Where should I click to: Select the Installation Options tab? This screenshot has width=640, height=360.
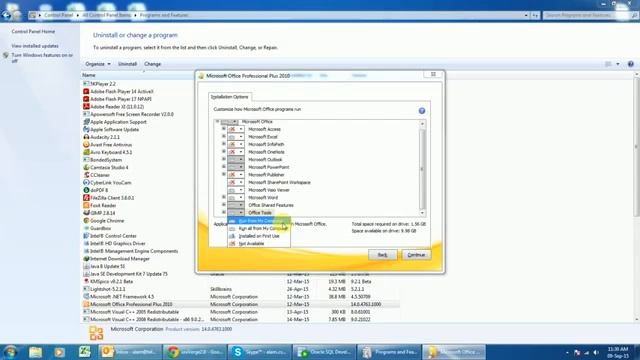(229, 97)
